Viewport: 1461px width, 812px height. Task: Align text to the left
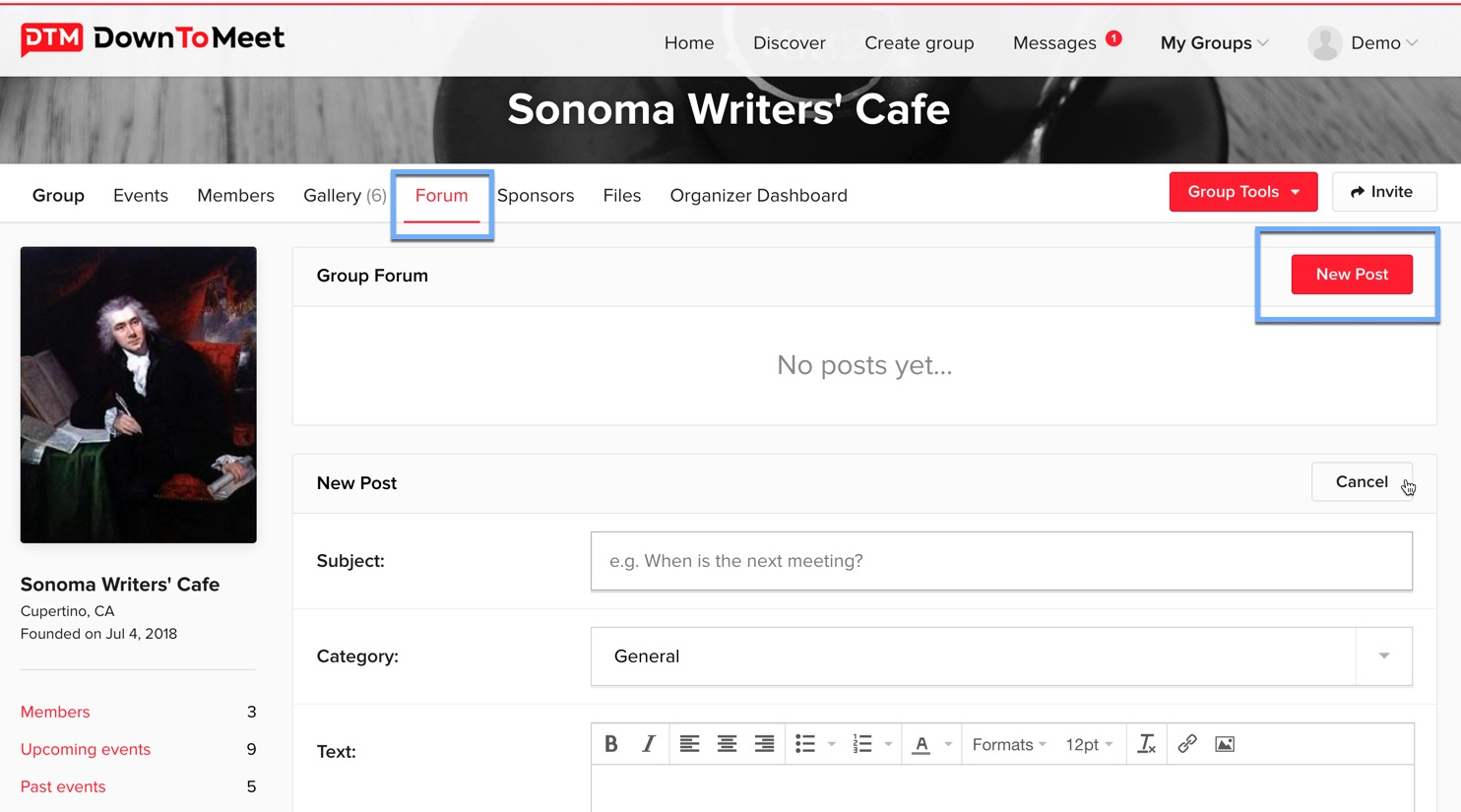[689, 744]
